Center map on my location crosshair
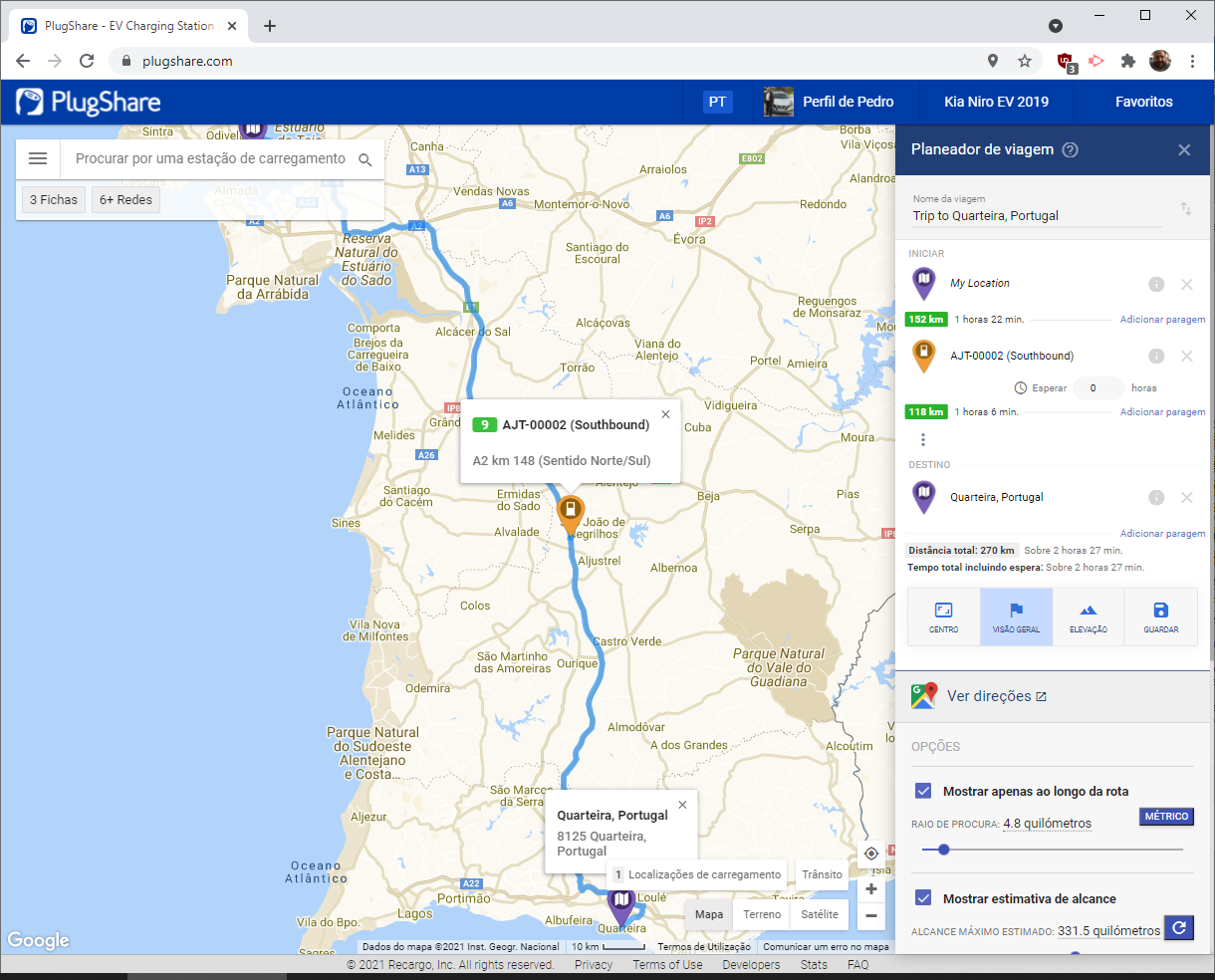This screenshot has width=1215, height=980. [x=871, y=854]
